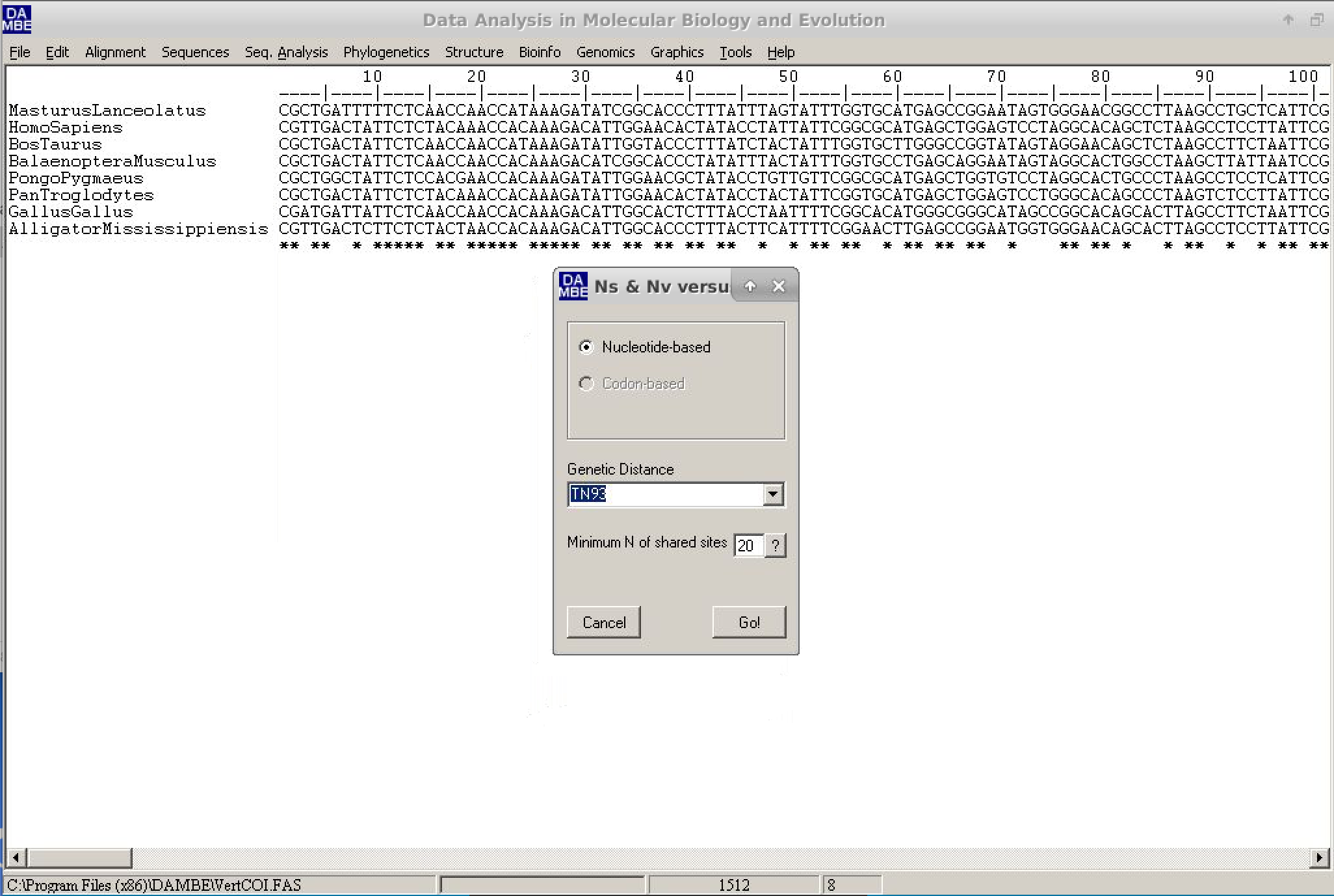This screenshot has width=1334, height=896.
Task: Open the Phylogenetics menu
Action: (386, 52)
